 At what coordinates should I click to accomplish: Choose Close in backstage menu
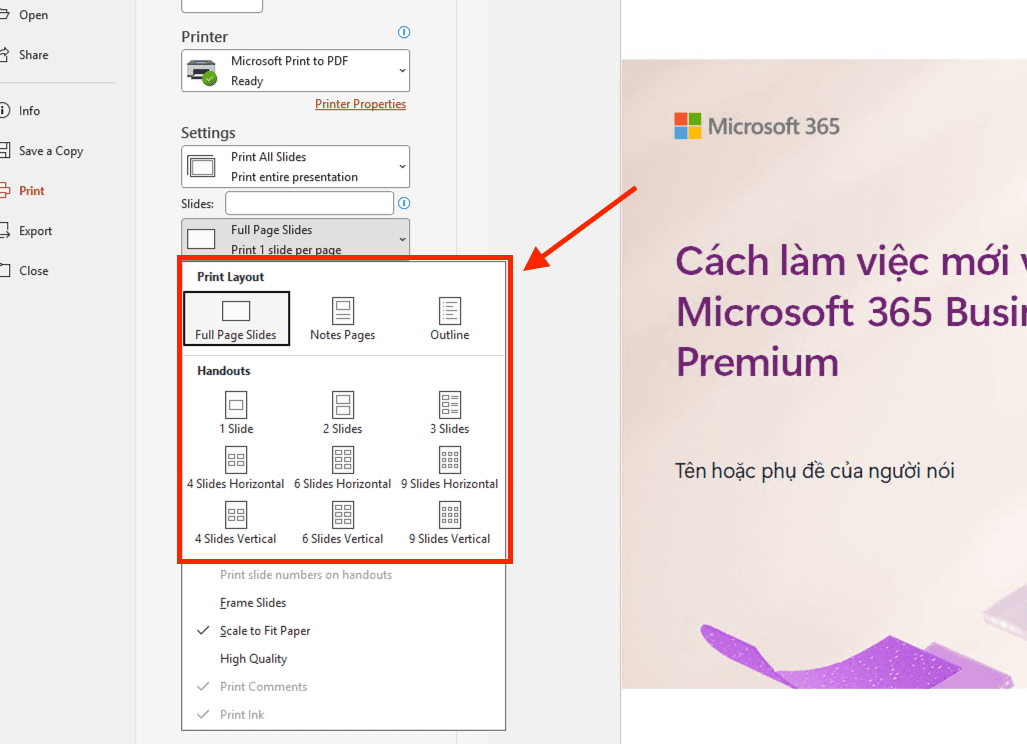coord(25,270)
